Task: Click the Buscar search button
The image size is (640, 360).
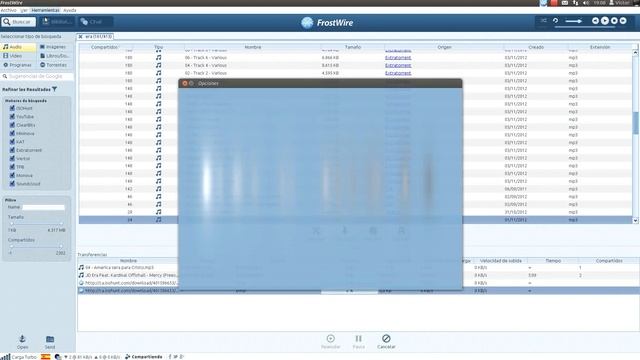Action: 18,22
